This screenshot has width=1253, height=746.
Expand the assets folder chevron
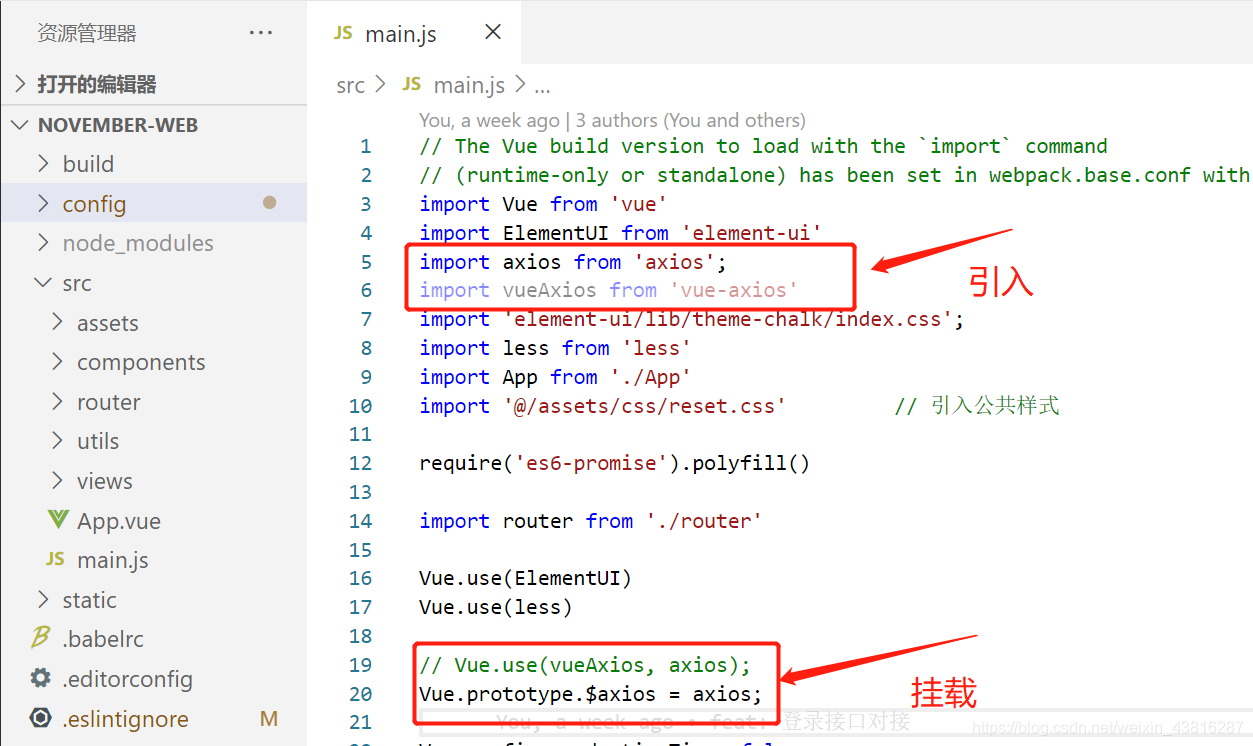tap(58, 322)
